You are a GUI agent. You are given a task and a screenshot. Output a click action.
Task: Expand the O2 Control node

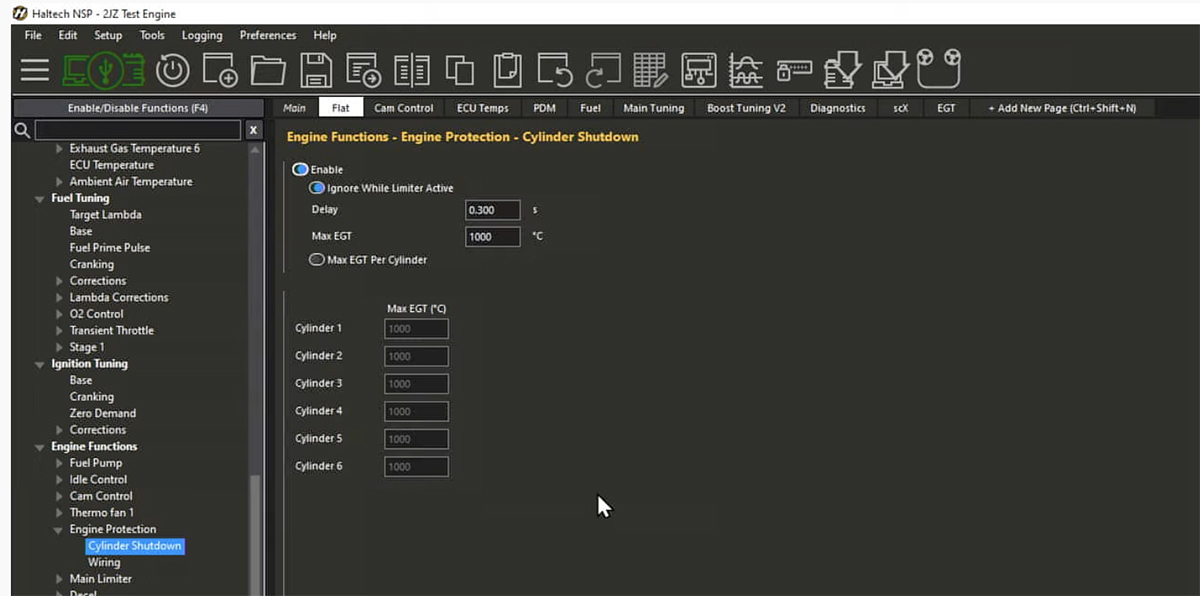point(60,314)
